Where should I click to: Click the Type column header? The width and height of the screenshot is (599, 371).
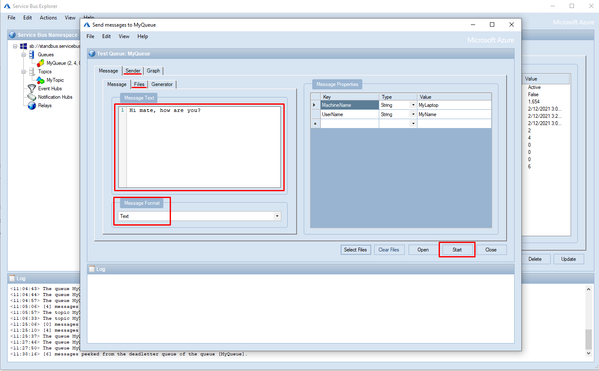pos(398,97)
